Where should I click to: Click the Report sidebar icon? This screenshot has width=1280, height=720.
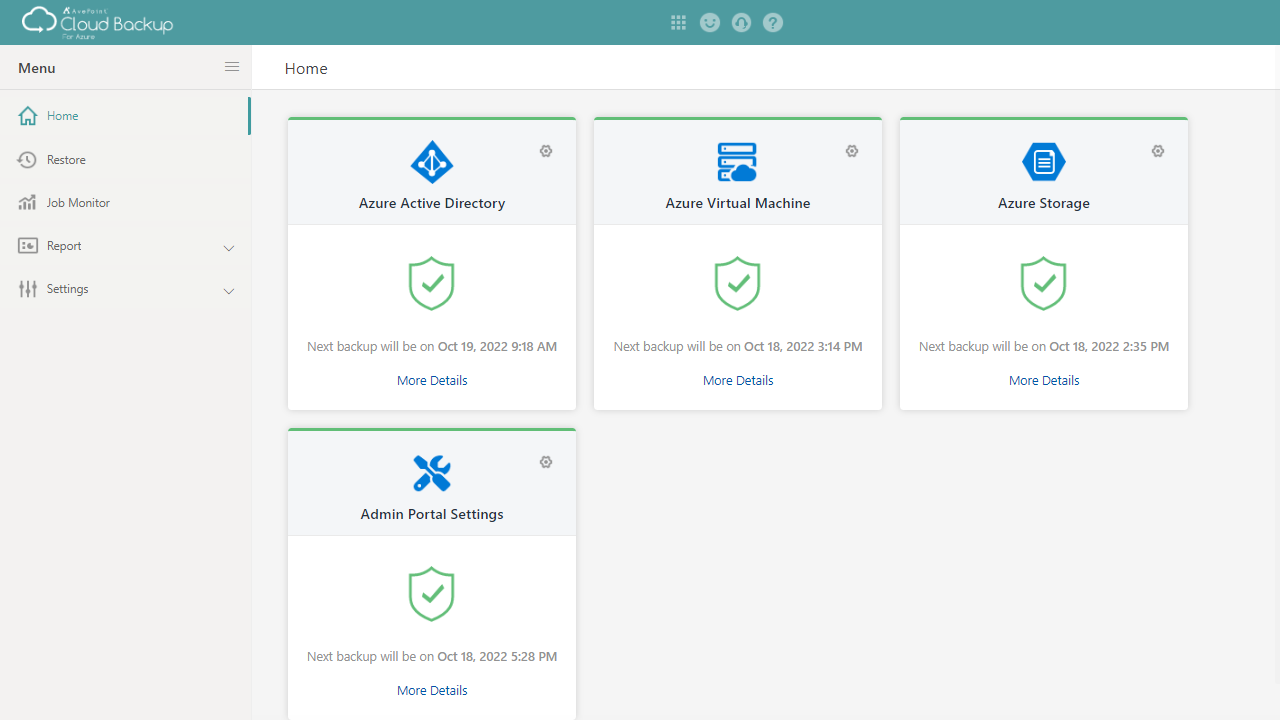click(x=28, y=245)
